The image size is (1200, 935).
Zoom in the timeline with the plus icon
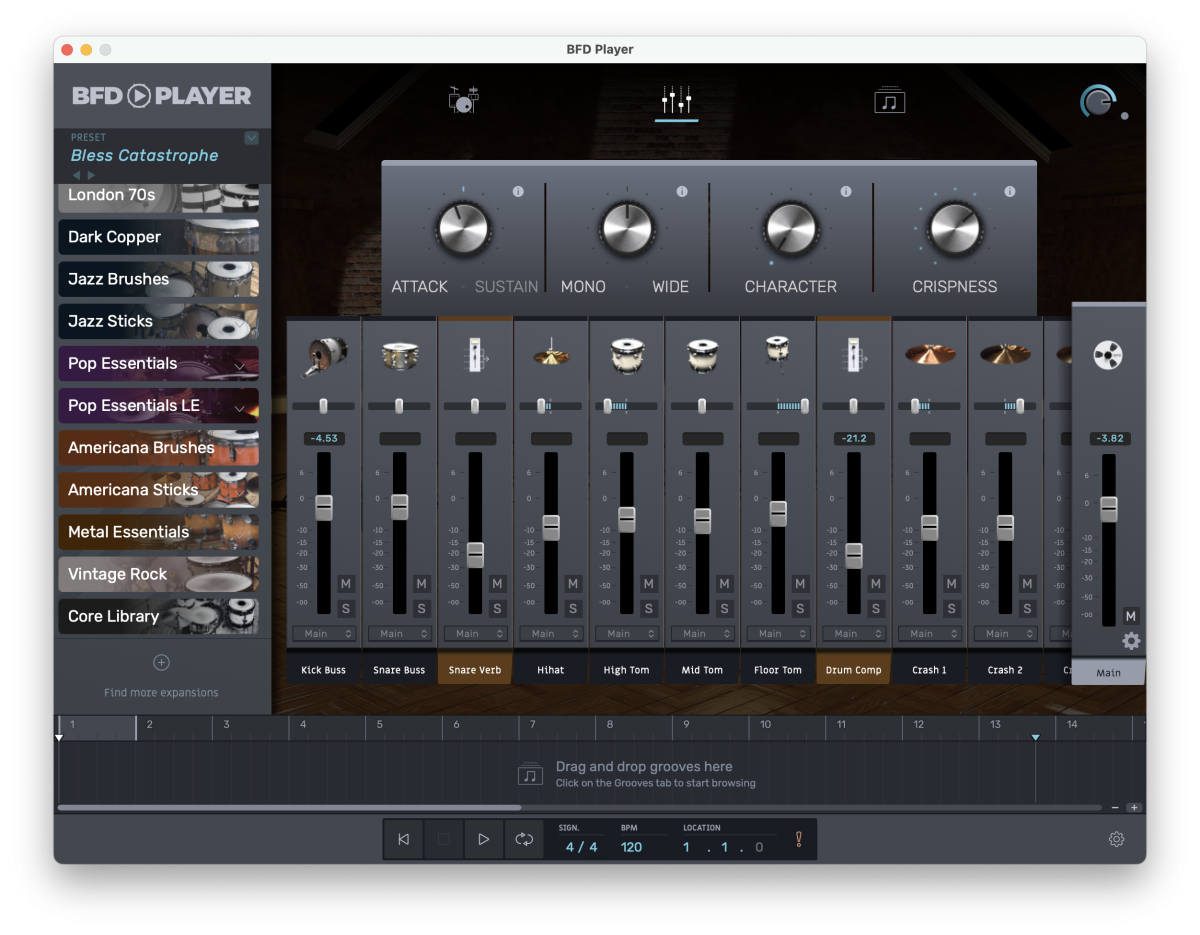[1133, 807]
